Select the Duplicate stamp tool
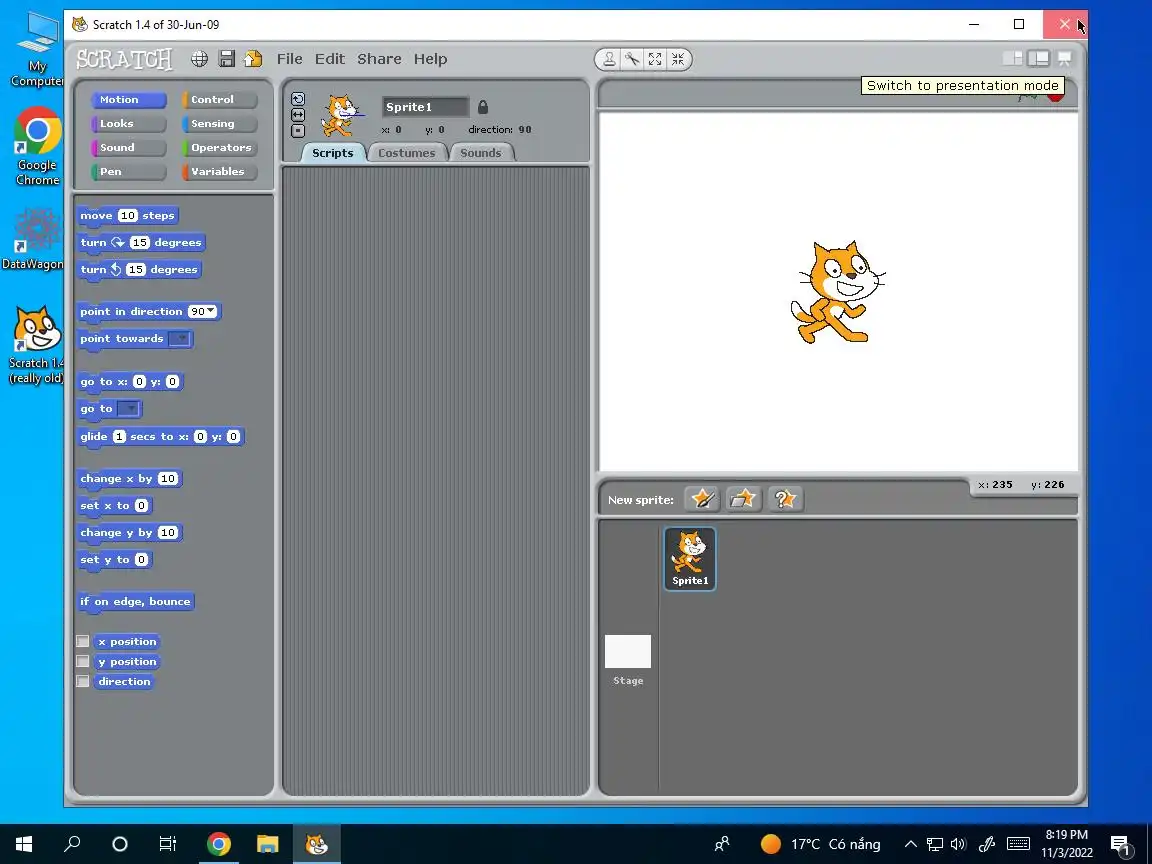 click(x=609, y=59)
